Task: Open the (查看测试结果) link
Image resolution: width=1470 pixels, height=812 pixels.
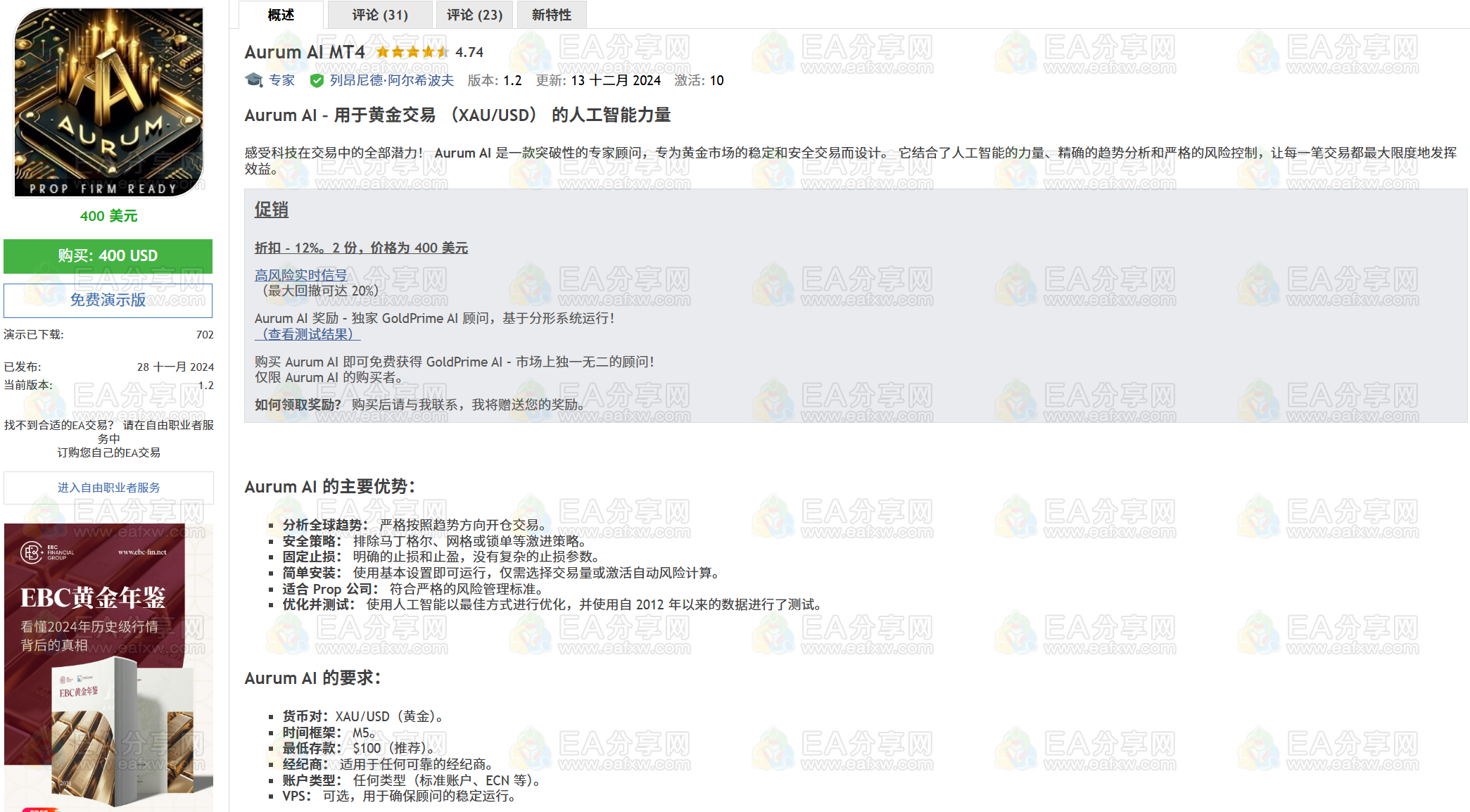Action: click(308, 334)
